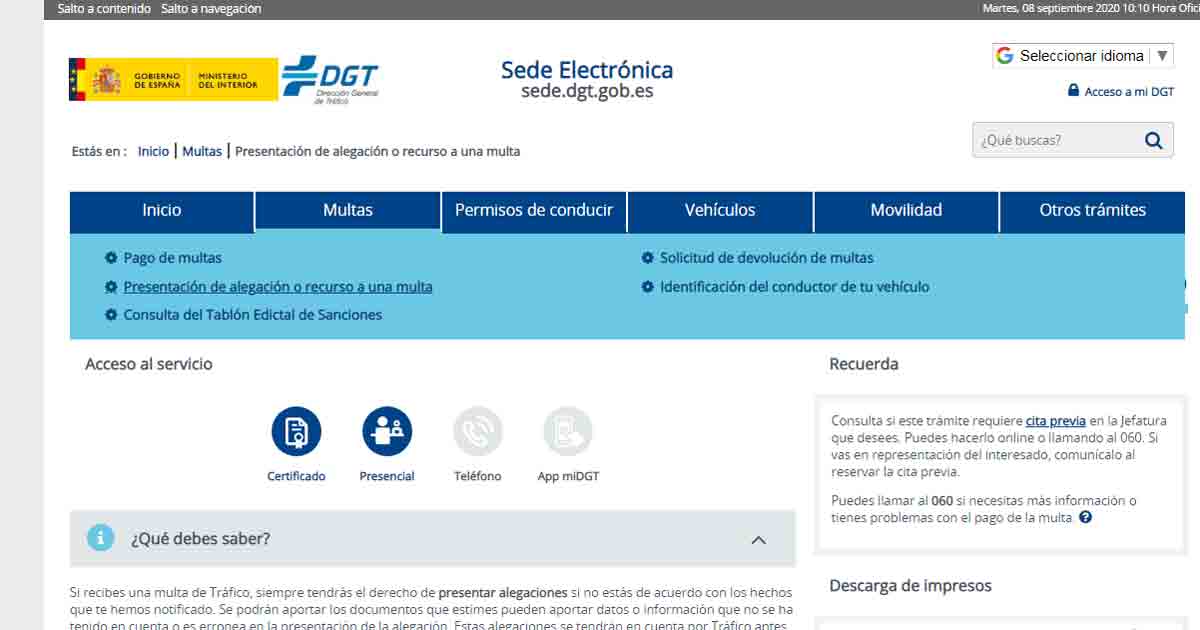
Task: Switch to Permisos de conducir tab
Action: (533, 210)
